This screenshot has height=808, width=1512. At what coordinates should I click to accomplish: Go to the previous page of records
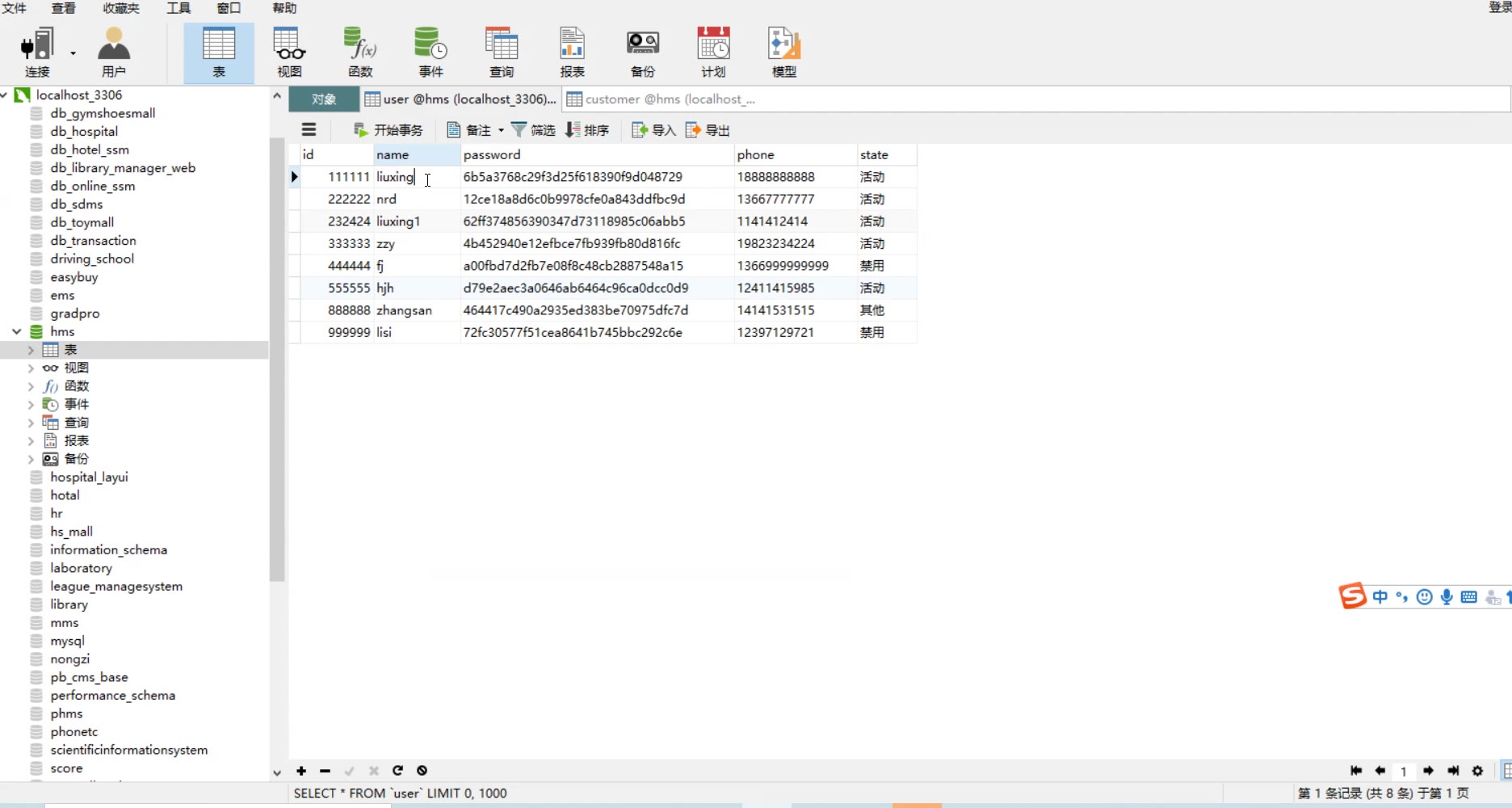[x=1380, y=771]
